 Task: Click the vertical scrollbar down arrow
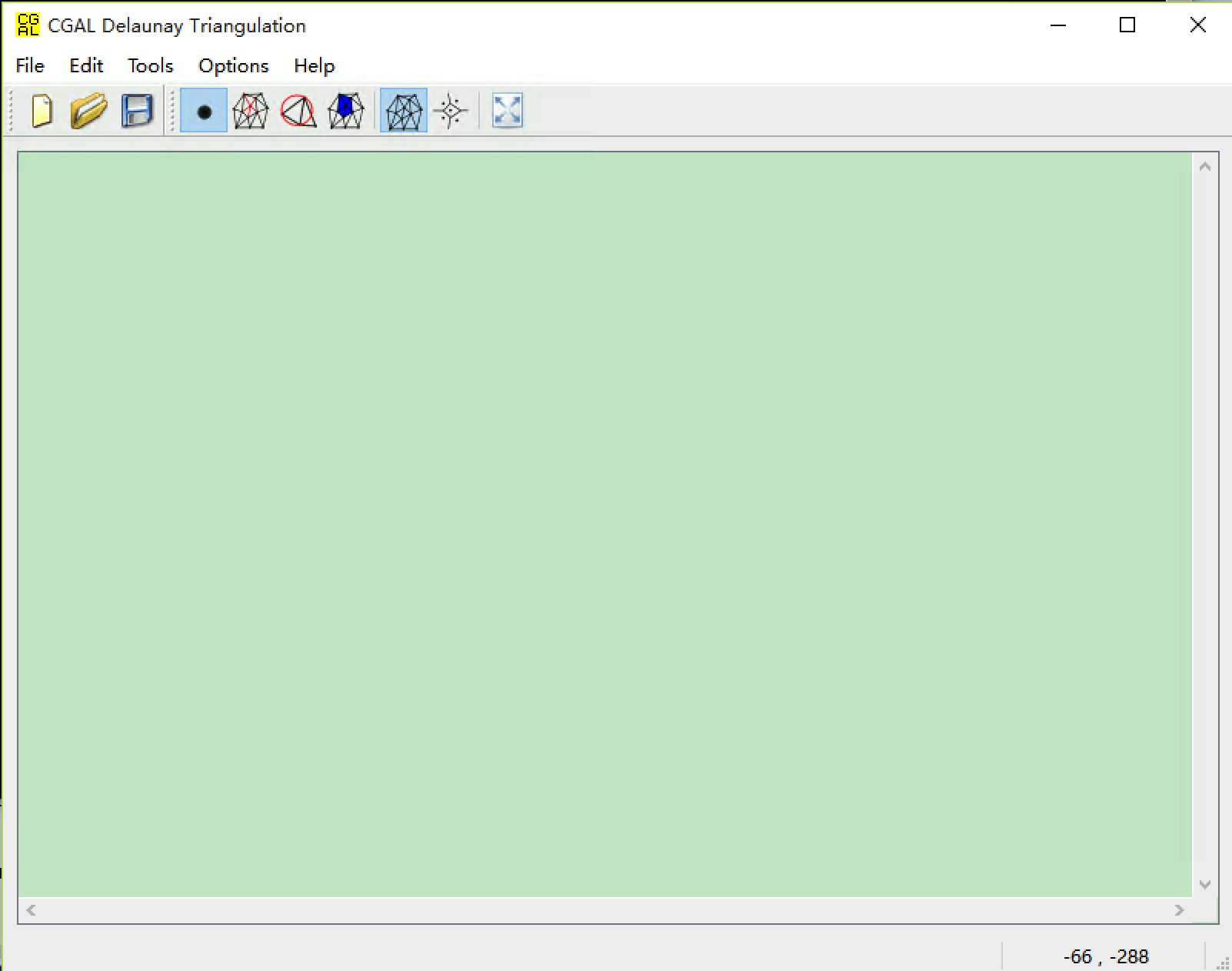tap(1205, 885)
